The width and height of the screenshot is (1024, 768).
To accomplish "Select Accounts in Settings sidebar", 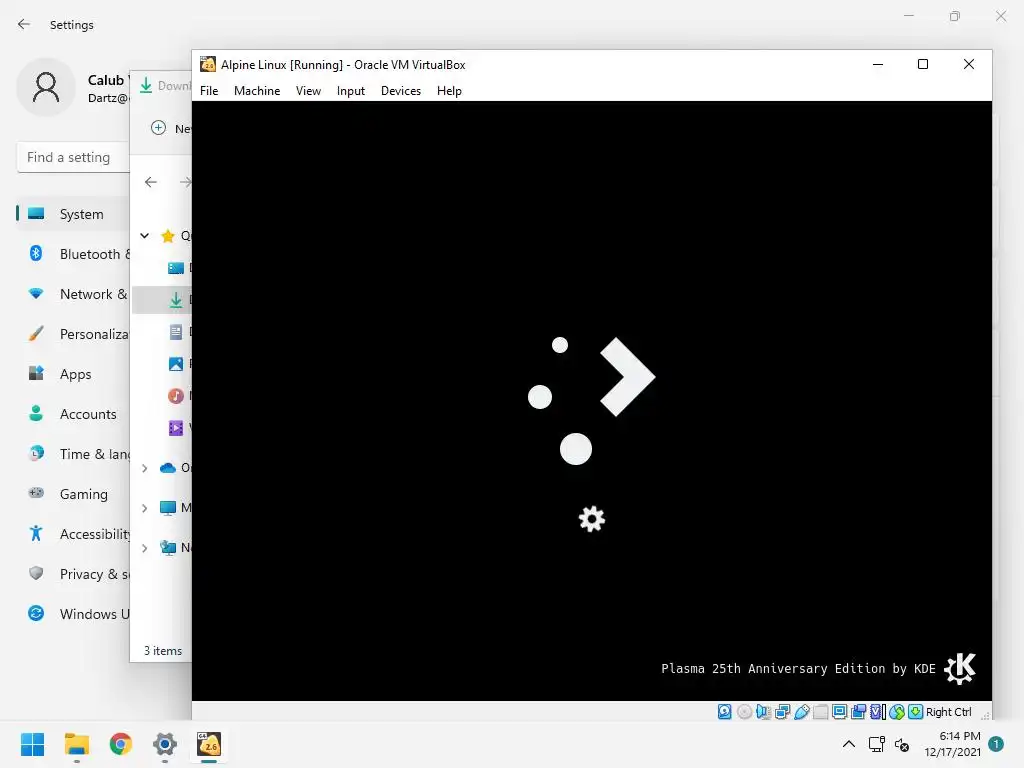I will click(73, 414).
